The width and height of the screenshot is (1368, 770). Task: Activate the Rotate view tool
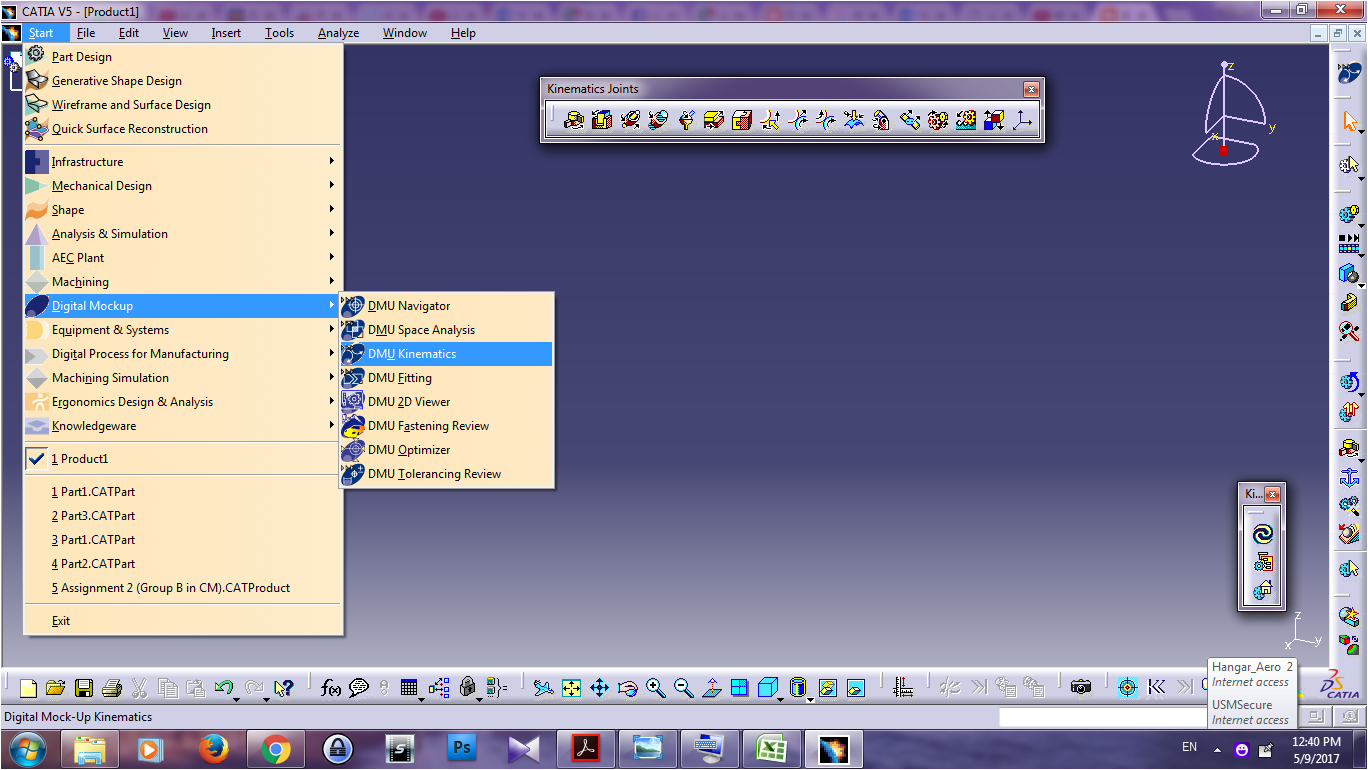point(628,687)
